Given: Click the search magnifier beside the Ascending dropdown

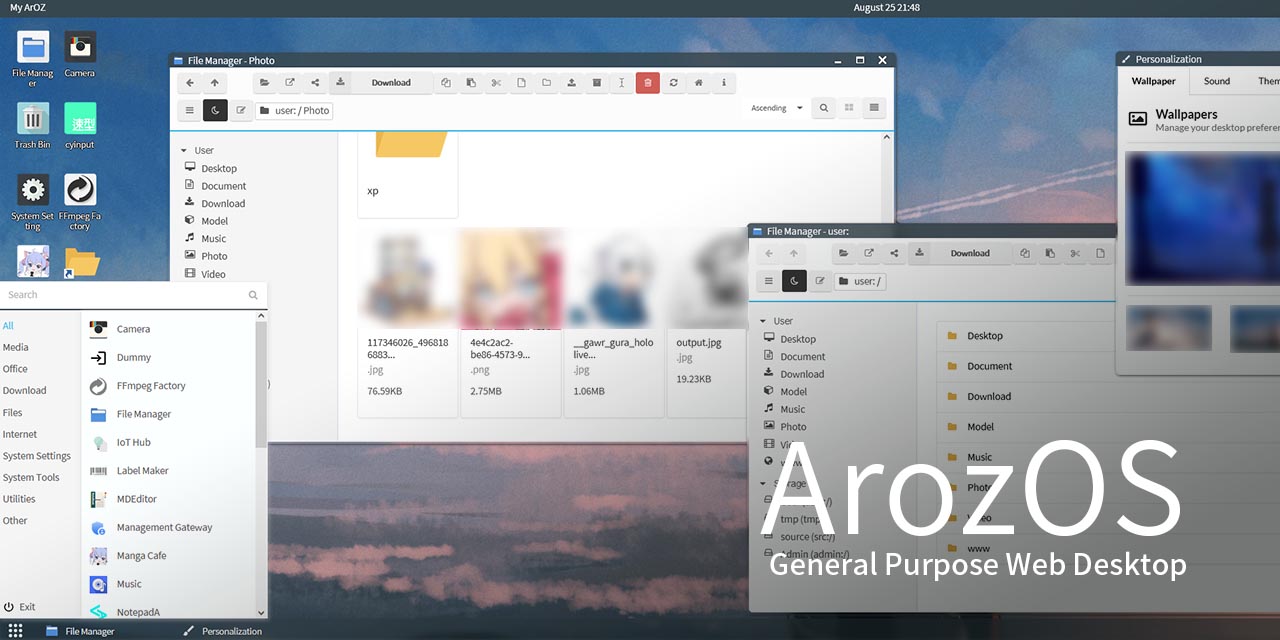Looking at the screenshot, I should (823, 108).
